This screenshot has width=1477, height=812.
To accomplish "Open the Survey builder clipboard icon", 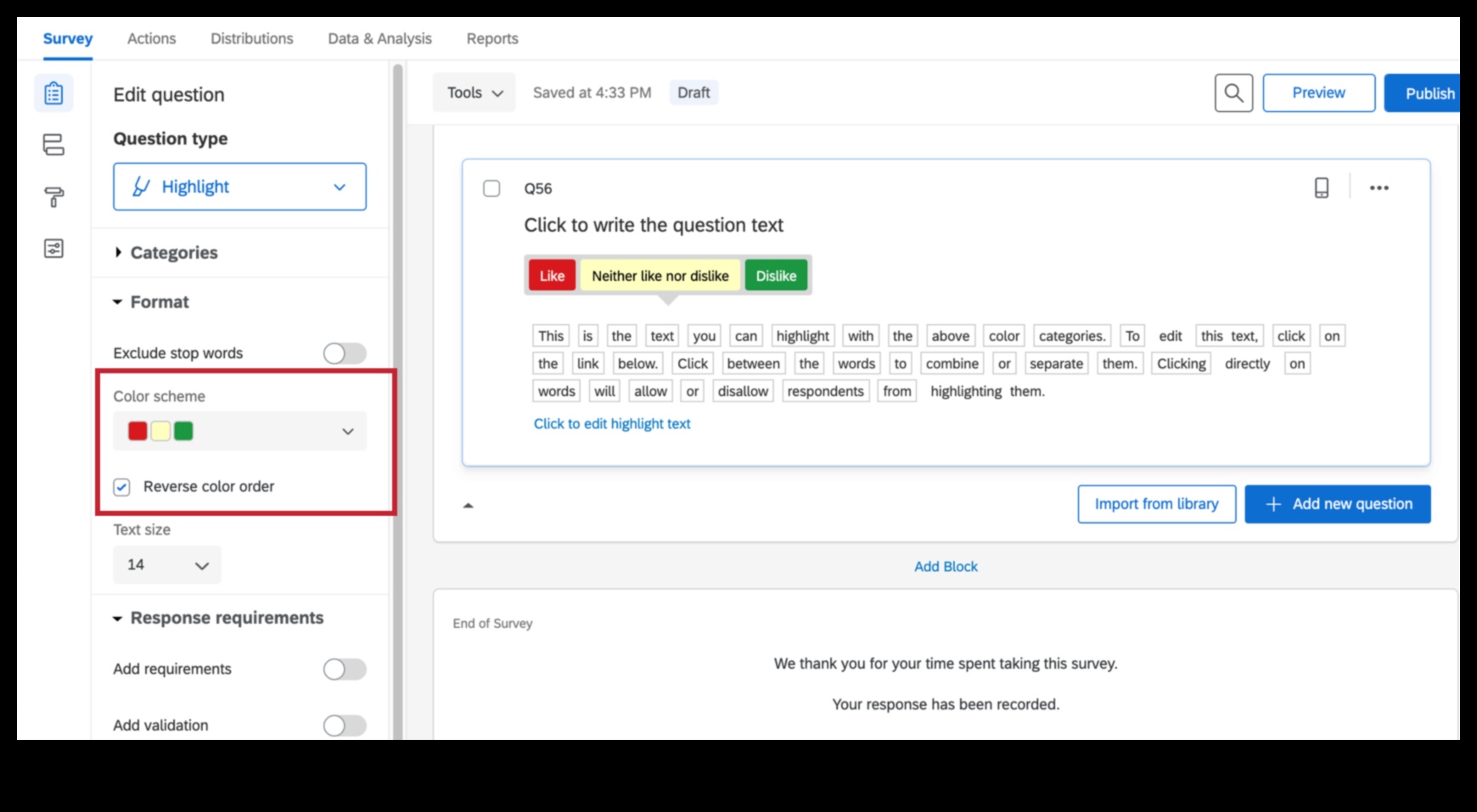I will [53, 93].
